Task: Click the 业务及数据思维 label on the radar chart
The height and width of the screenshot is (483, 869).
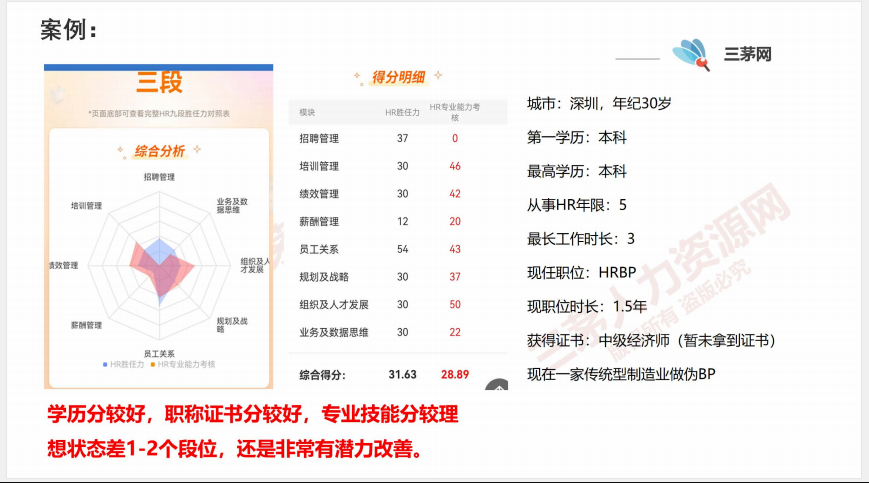Action: click(232, 205)
